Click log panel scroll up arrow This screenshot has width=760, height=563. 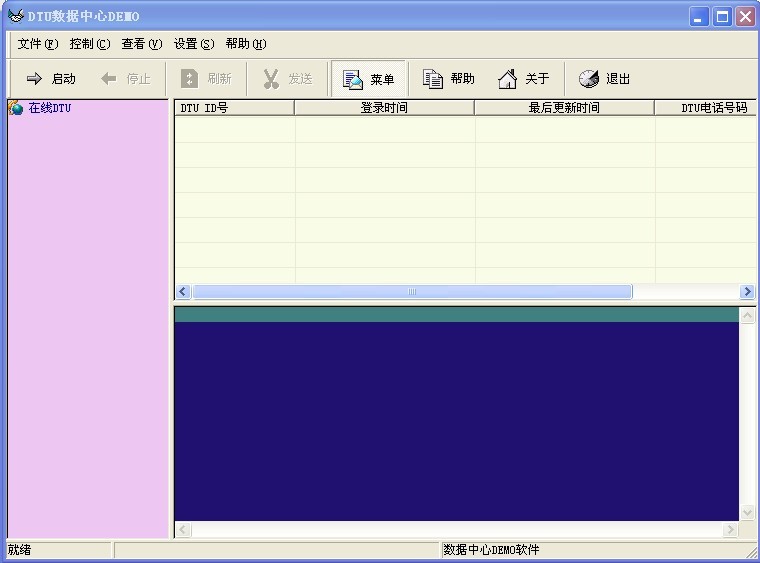[747, 315]
